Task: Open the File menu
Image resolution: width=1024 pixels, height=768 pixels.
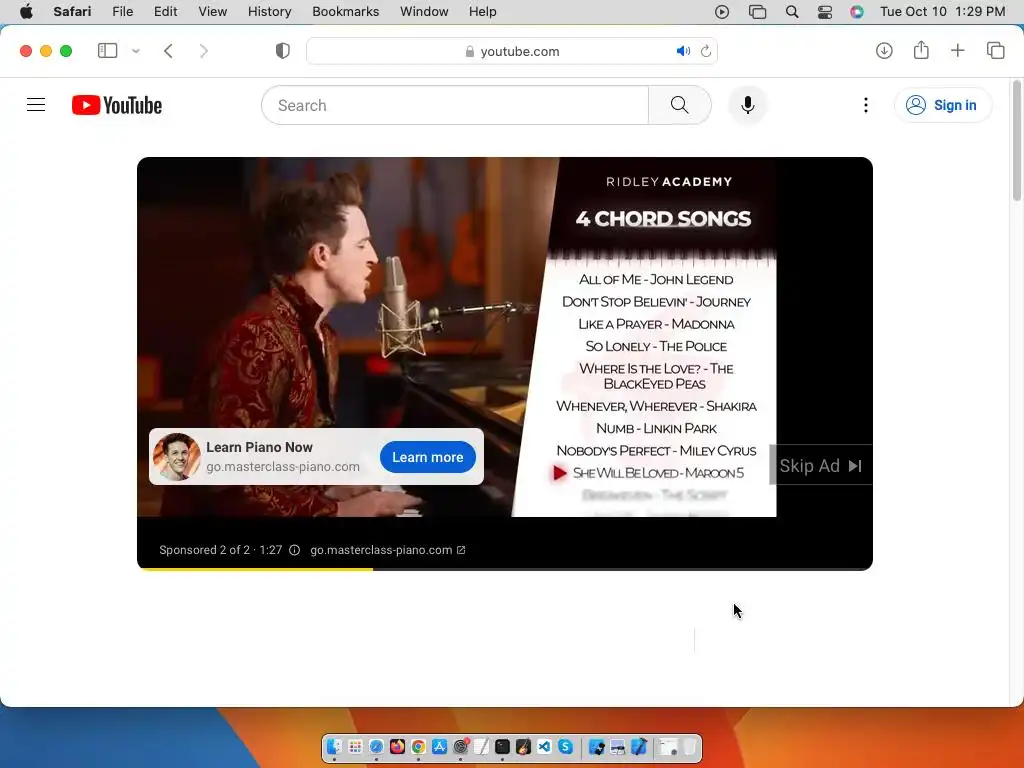Action: tap(122, 11)
